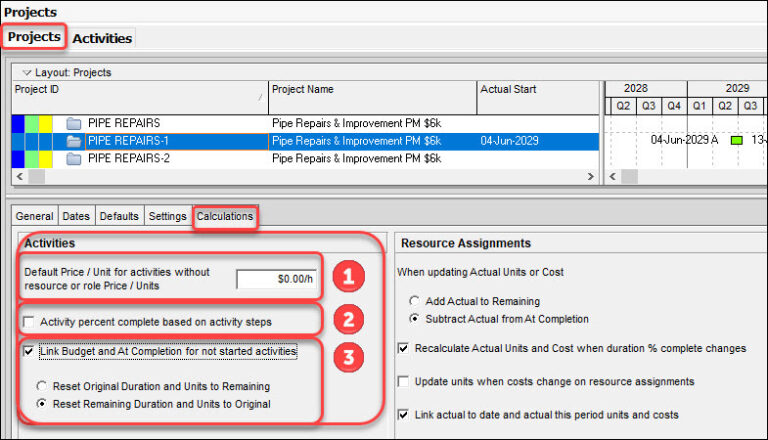Image resolution: width=768 pixels, height=440 pixels.
Task: Click the Default Price / Unit field
Action: pyautogui.click(x=276, y=280)
